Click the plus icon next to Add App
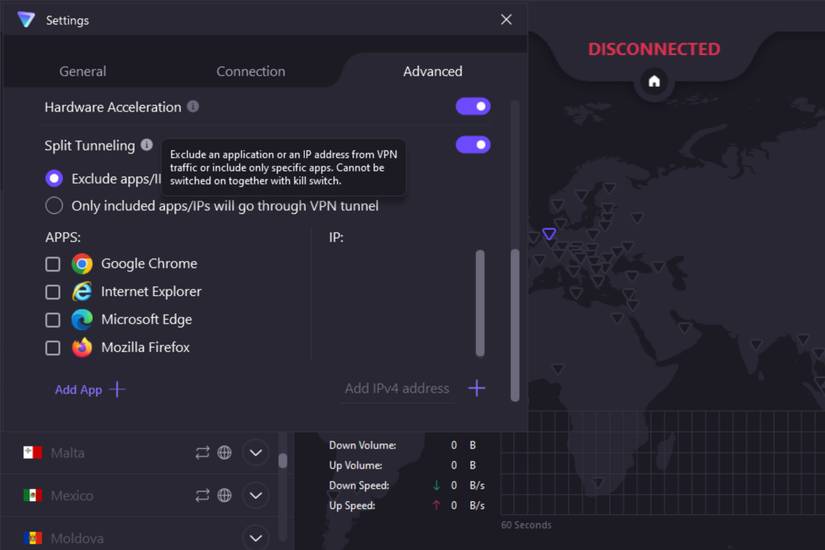 [x=117, y=389]
